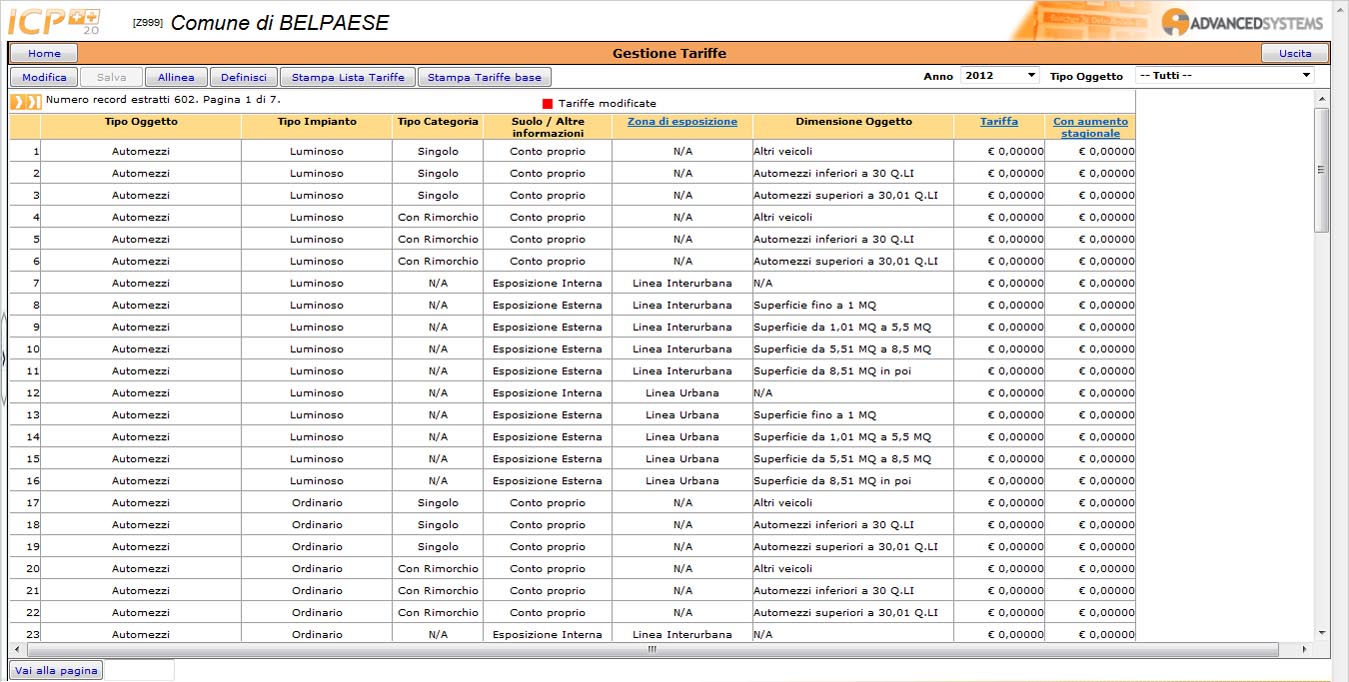Sort by Con aumento stagionale link
The height and width of the screenshot is (682, 1349).
1090,127
